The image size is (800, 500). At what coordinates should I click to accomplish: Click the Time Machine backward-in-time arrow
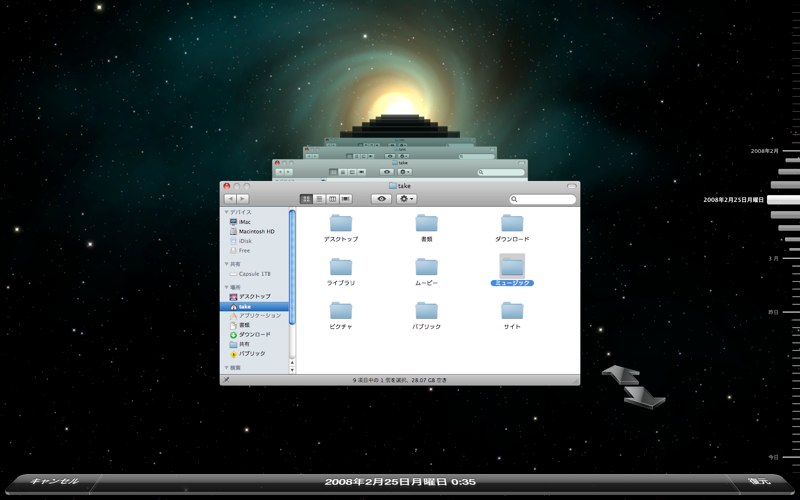tap(621, 374)
